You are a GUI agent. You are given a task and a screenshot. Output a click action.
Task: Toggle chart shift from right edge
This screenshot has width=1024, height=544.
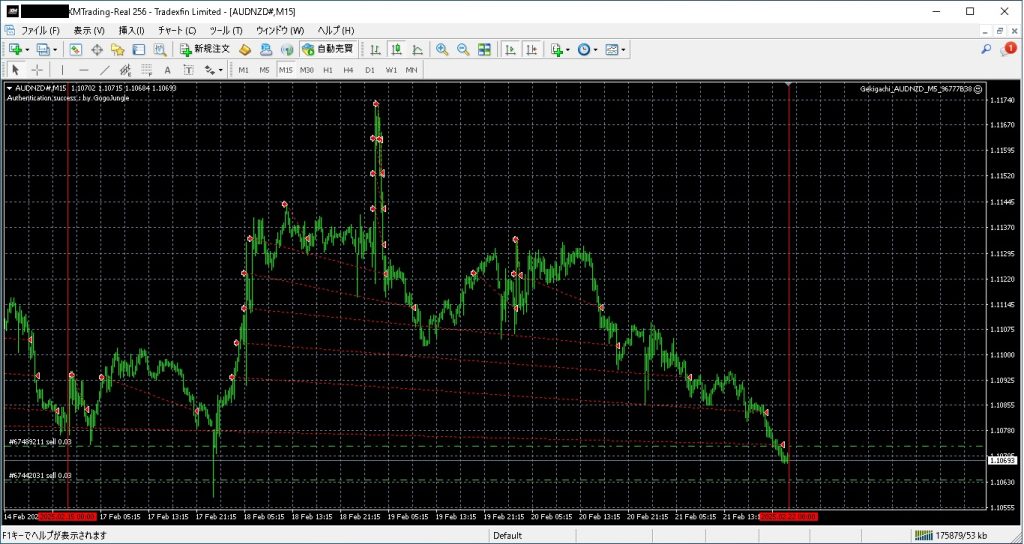pyautogui.click(x=532, y=49)
